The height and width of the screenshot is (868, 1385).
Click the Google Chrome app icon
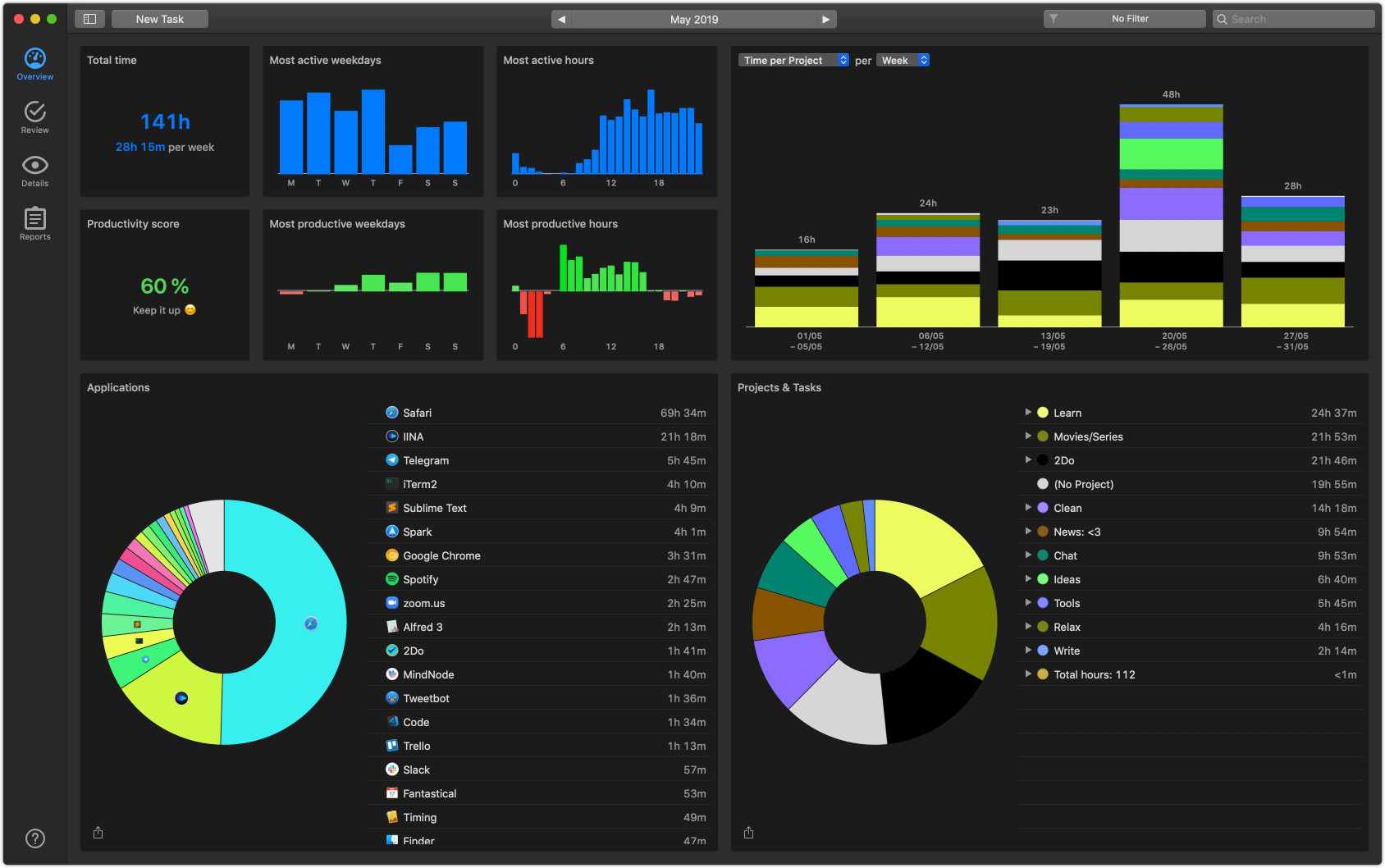392,555
